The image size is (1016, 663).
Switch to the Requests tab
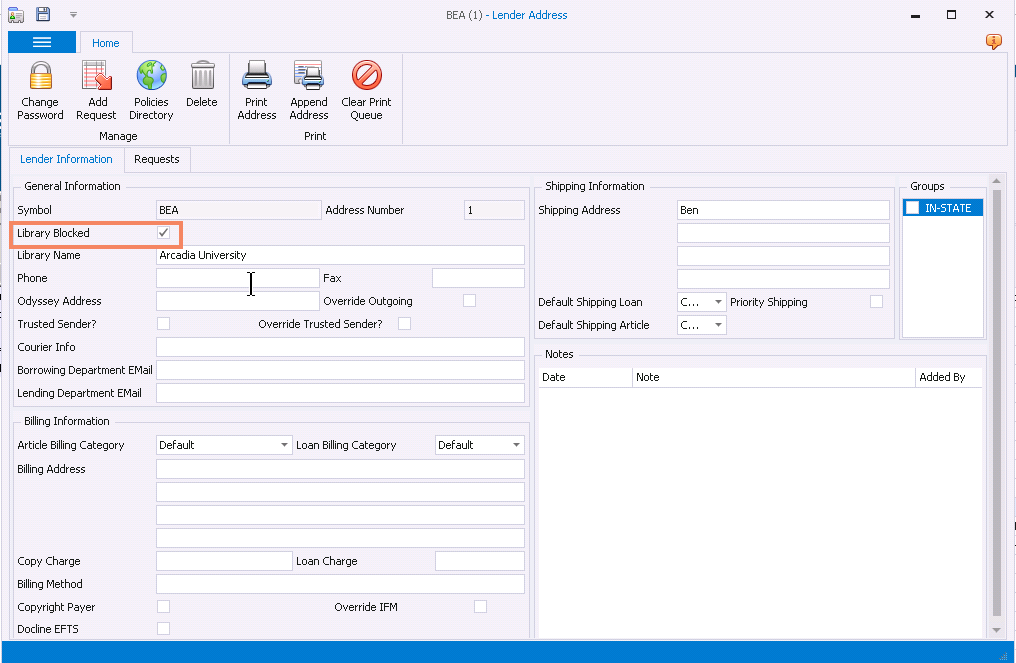tap(157, 159)
